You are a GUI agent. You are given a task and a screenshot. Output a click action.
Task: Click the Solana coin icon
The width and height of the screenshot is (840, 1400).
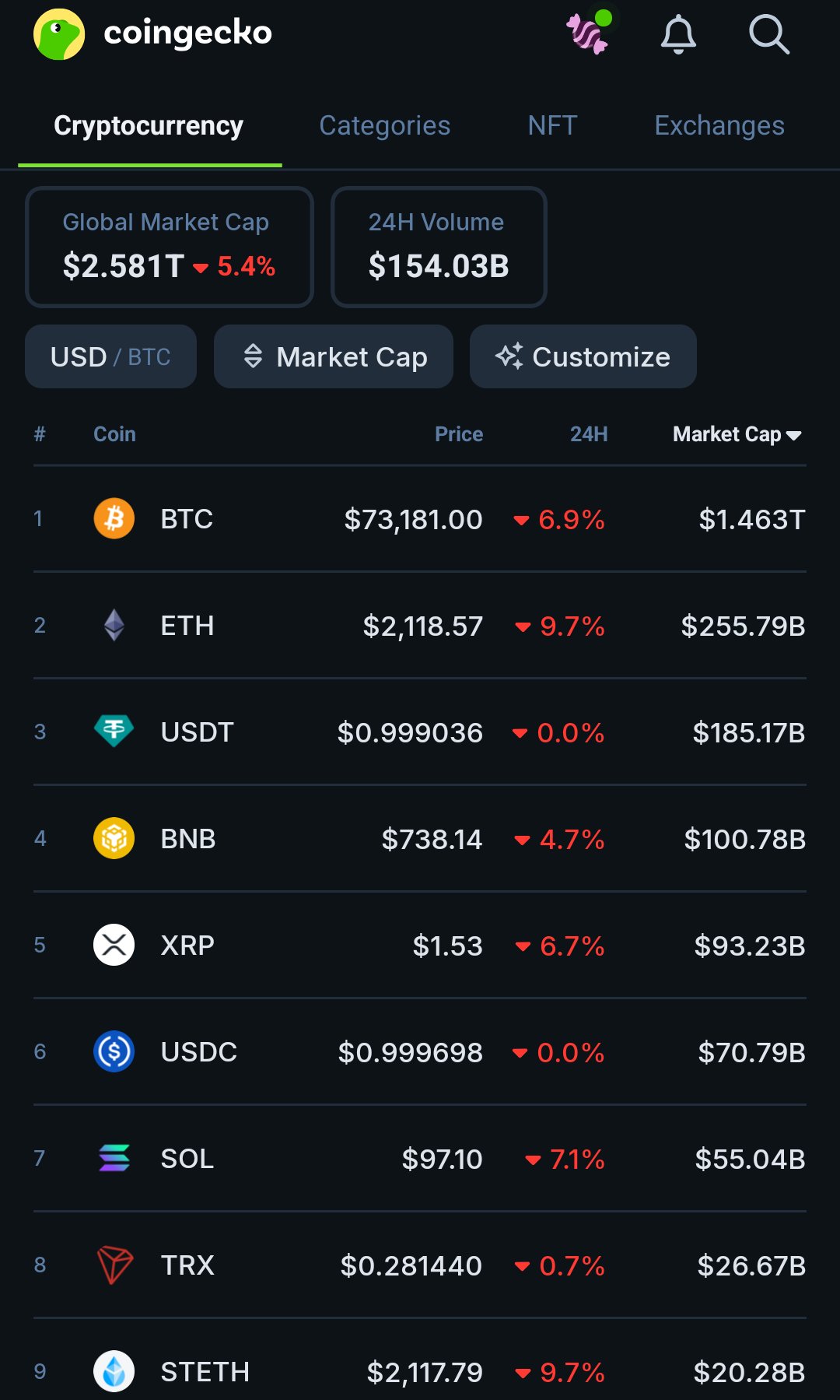pos(114,1159)
